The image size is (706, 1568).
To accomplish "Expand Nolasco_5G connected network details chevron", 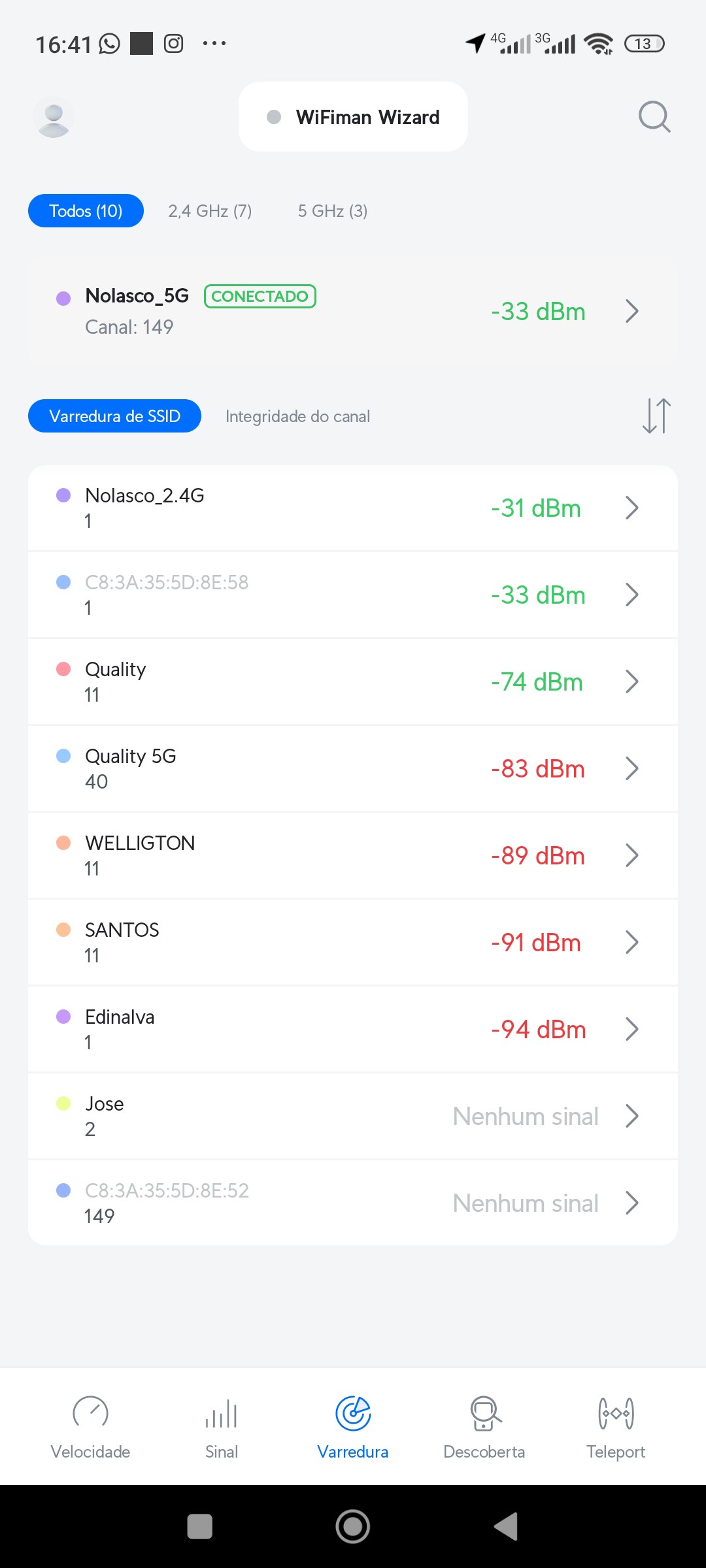I will pyautogui.click(x=631, y=312).
